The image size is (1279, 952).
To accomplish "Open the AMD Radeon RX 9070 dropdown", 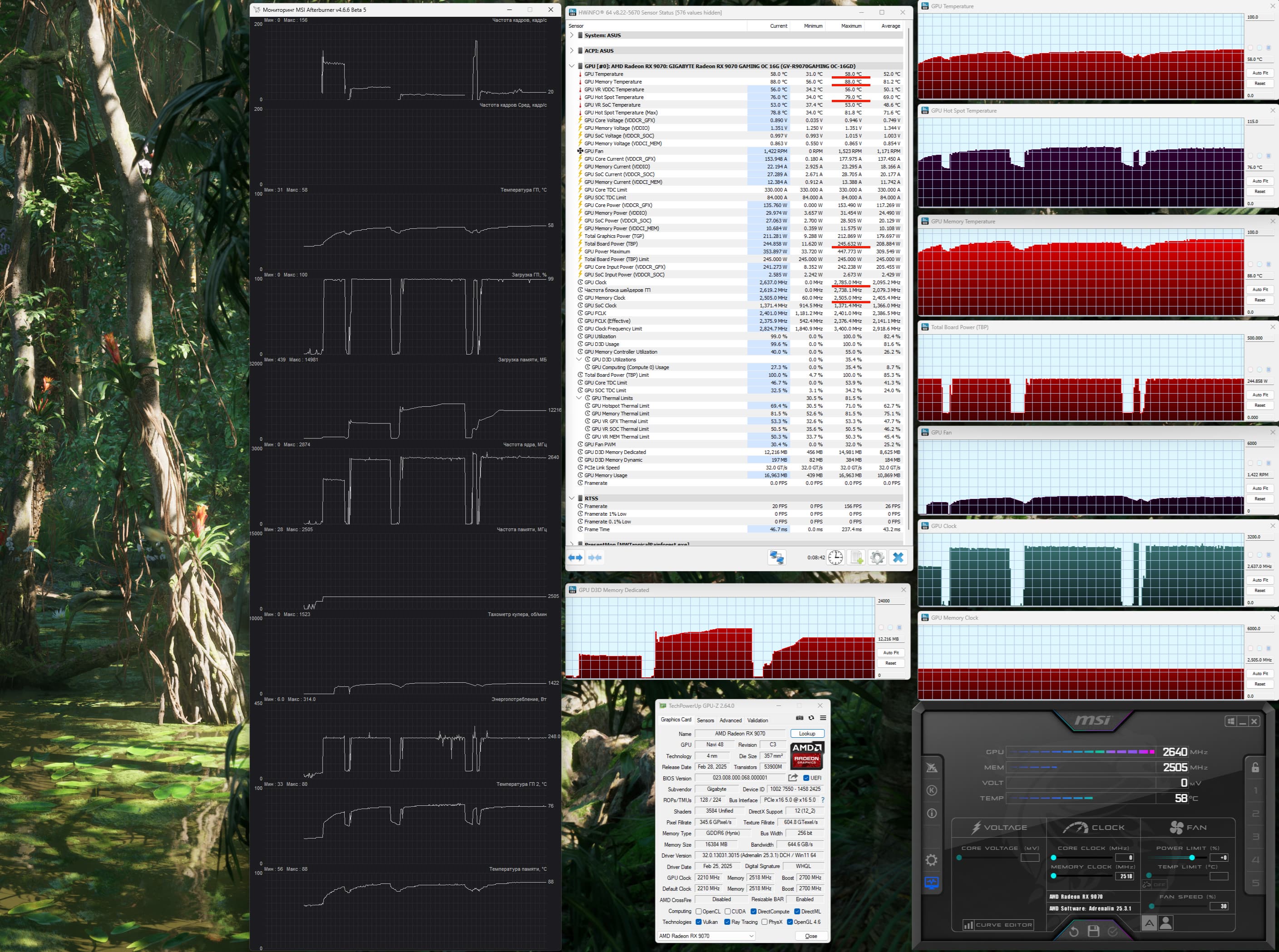I will tap(706, 936).
